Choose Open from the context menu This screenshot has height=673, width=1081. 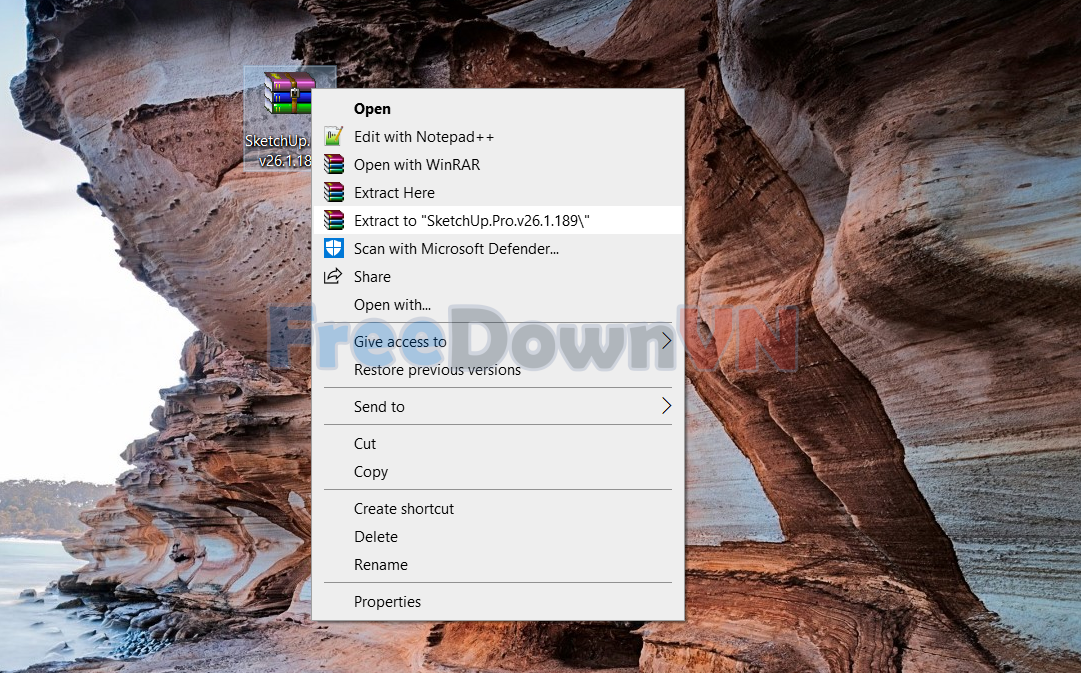coord(372,109)
